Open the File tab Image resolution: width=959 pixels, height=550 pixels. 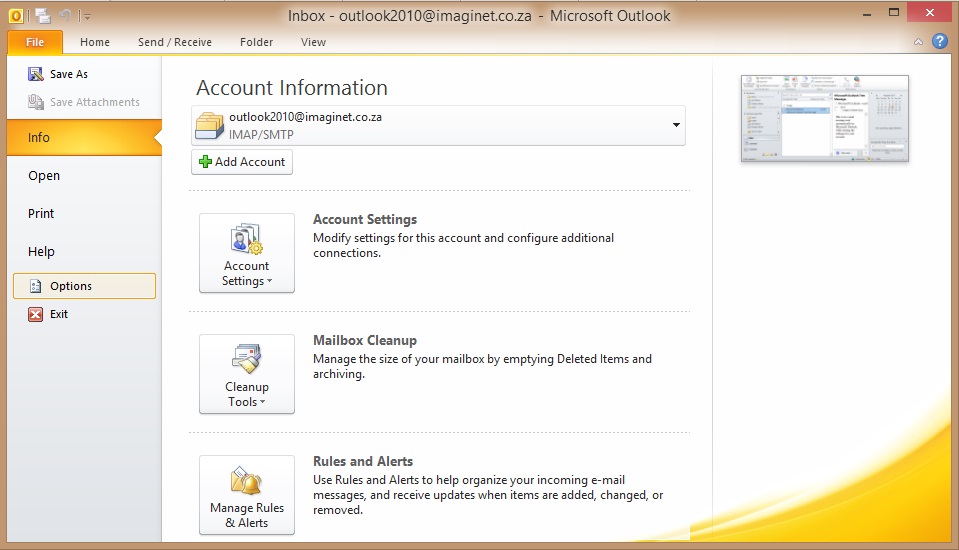click(35, 42)
